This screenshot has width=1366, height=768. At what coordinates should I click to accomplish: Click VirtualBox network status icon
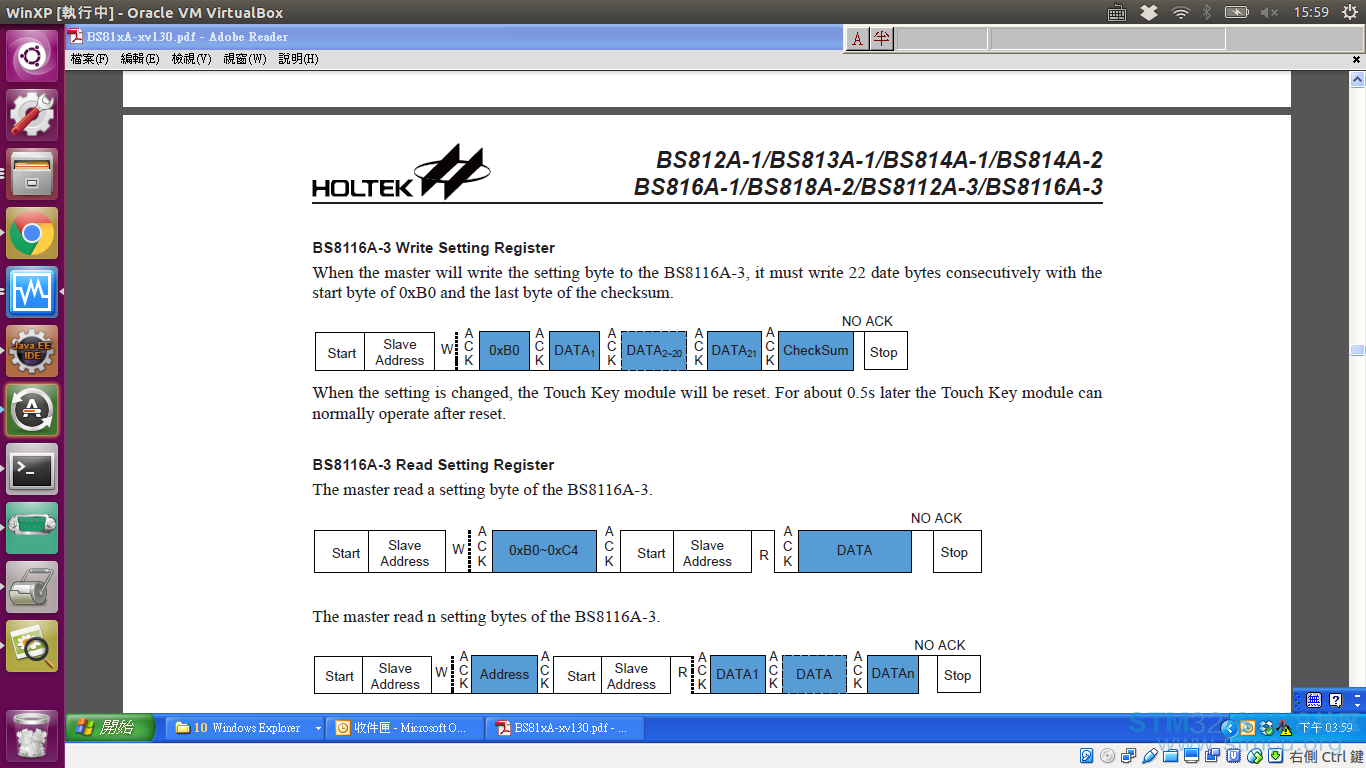[x=1129, y=755]
